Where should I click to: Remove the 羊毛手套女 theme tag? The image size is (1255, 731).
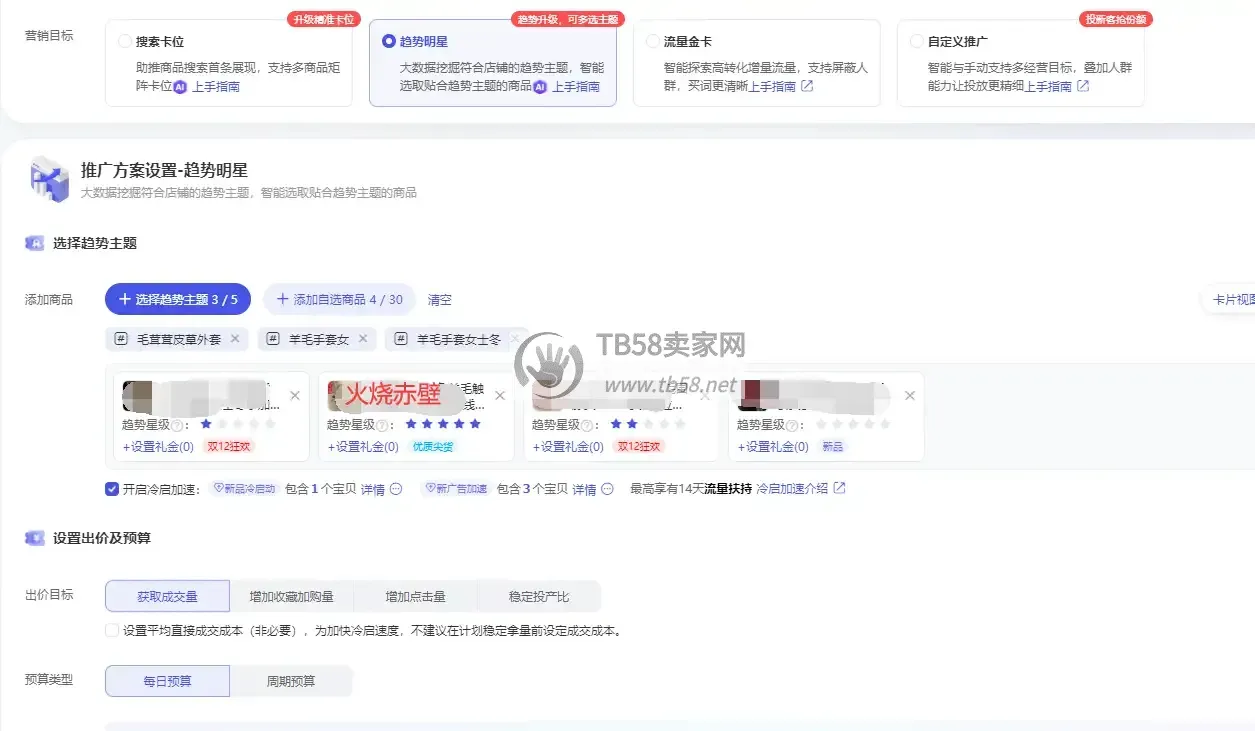click(x=363, y=339)
